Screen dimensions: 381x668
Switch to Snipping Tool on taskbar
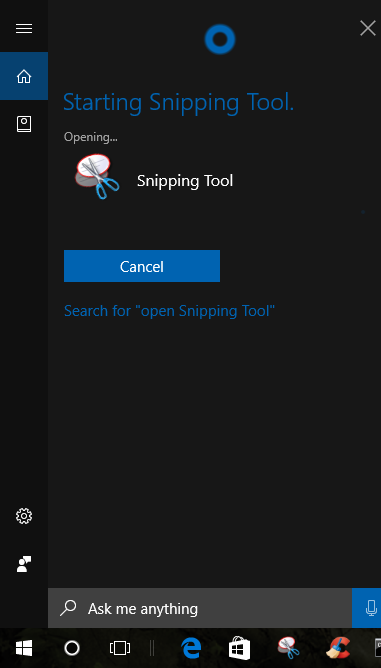point(288,648)
